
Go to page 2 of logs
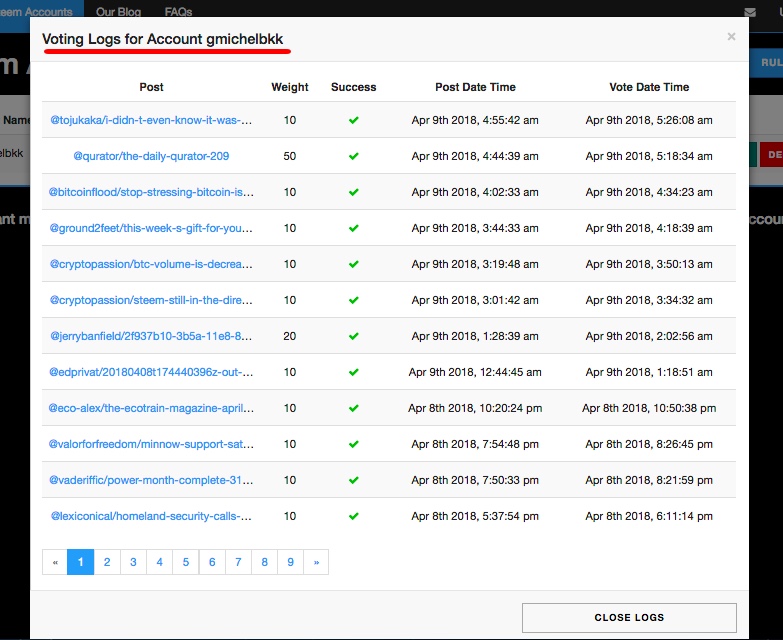107,562
